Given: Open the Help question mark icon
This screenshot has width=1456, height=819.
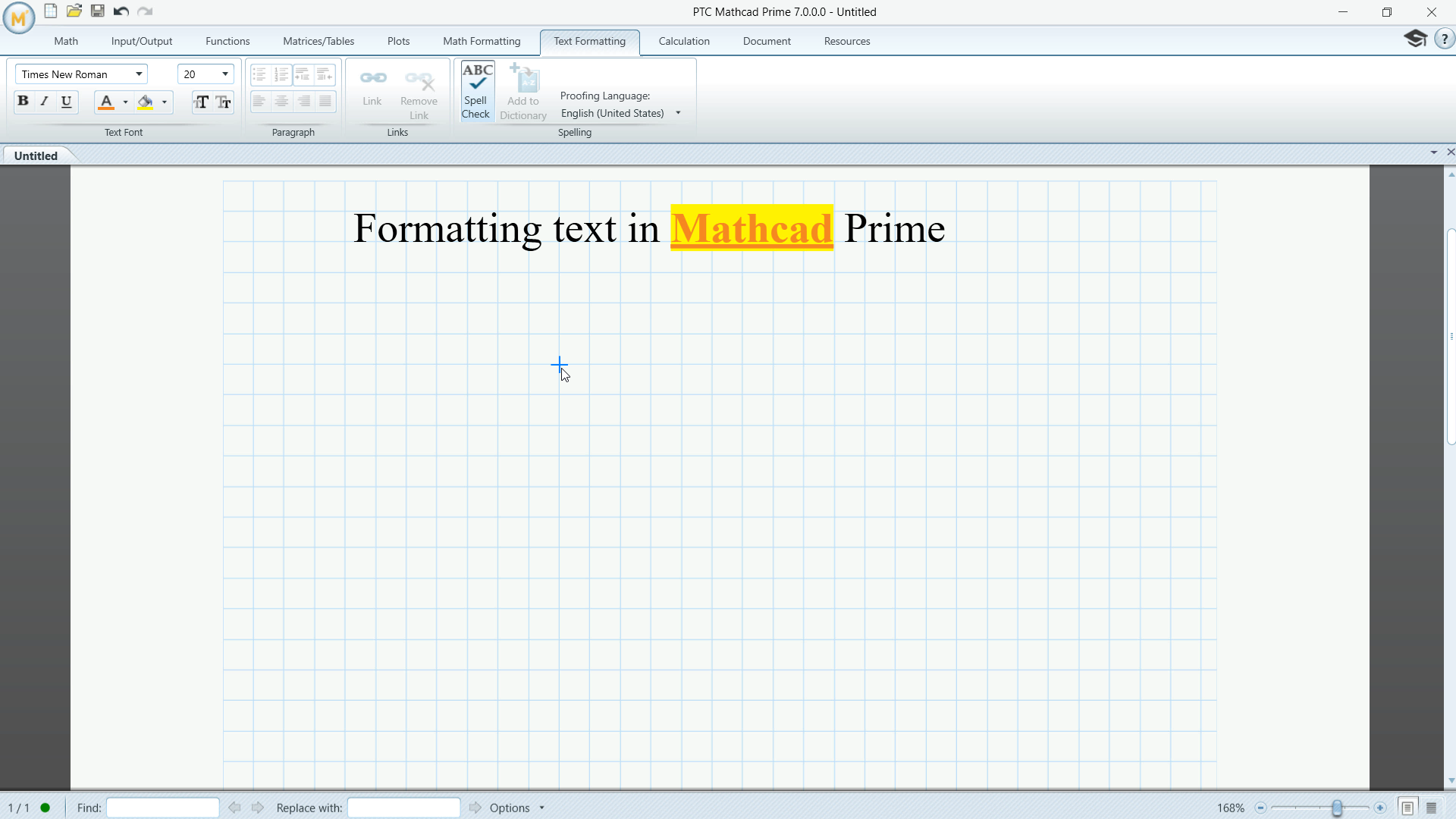Looking at the screenshot, I should pyautogui.click(x=1444, y=39).
